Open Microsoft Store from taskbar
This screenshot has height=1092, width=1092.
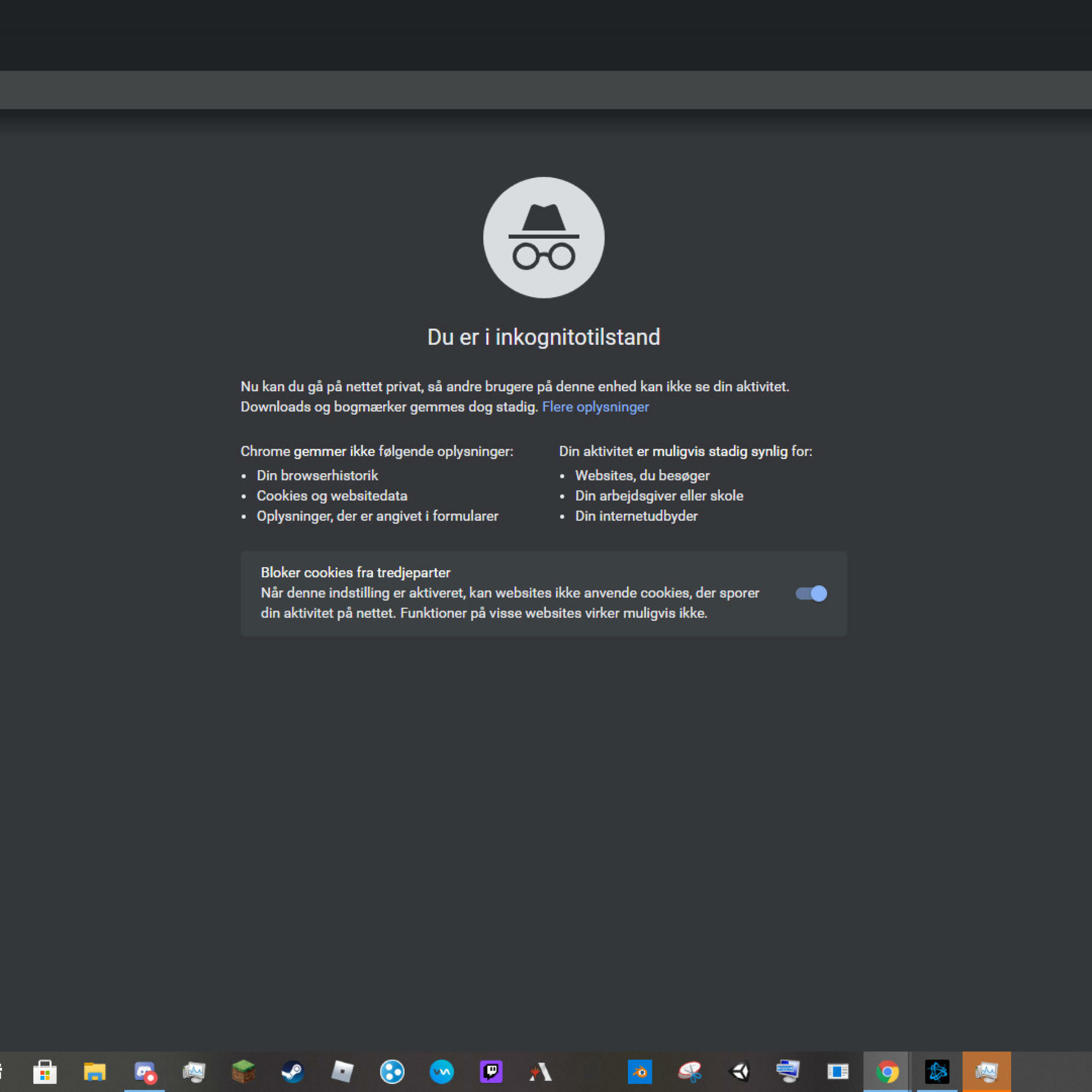pos(45,1071)
